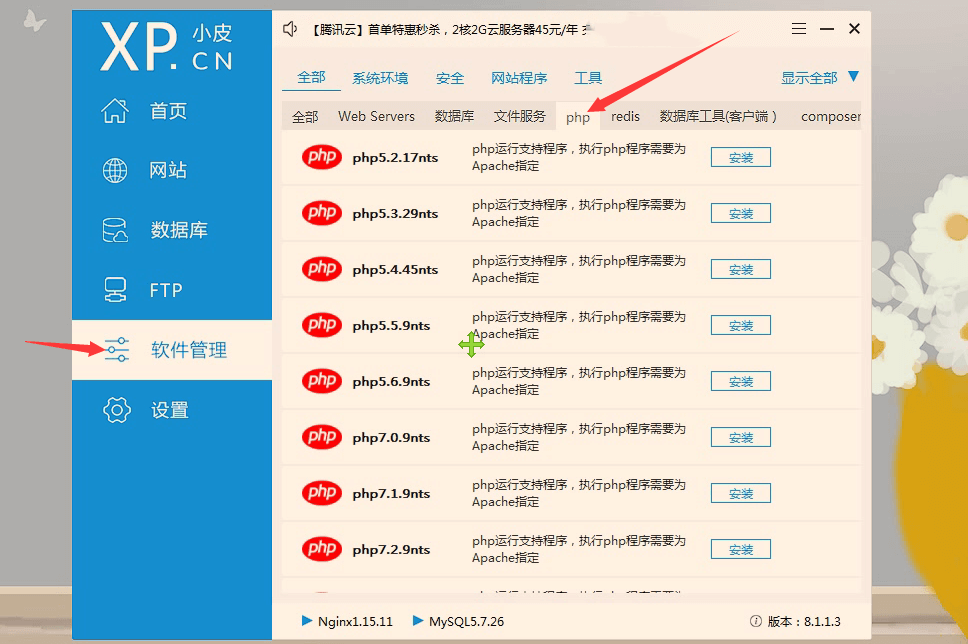Install php7.1.9nts with 安装 button
This screenshot has height=644, width=968.
(741, 493)
